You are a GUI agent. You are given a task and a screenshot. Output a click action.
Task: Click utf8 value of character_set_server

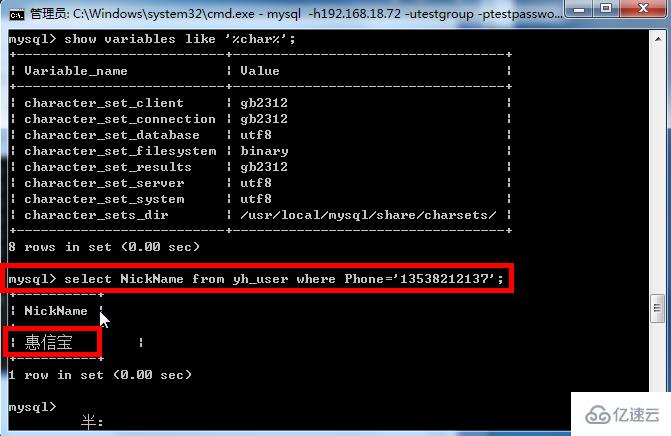256,183
